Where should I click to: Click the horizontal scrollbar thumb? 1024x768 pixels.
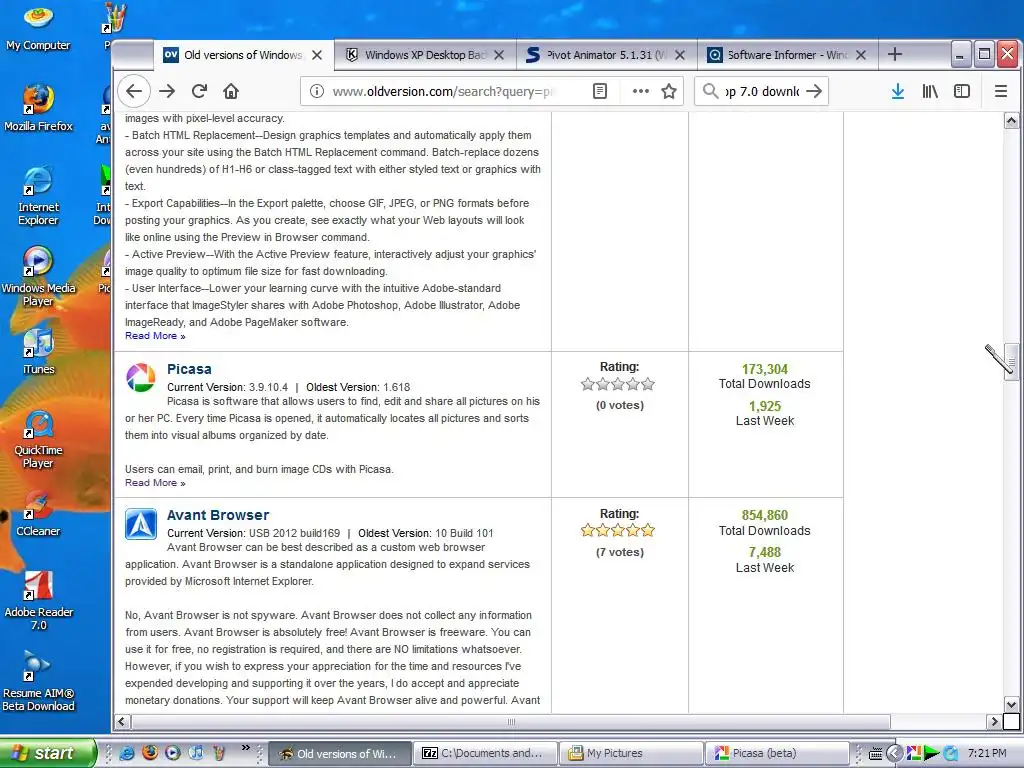coord(511,722)
